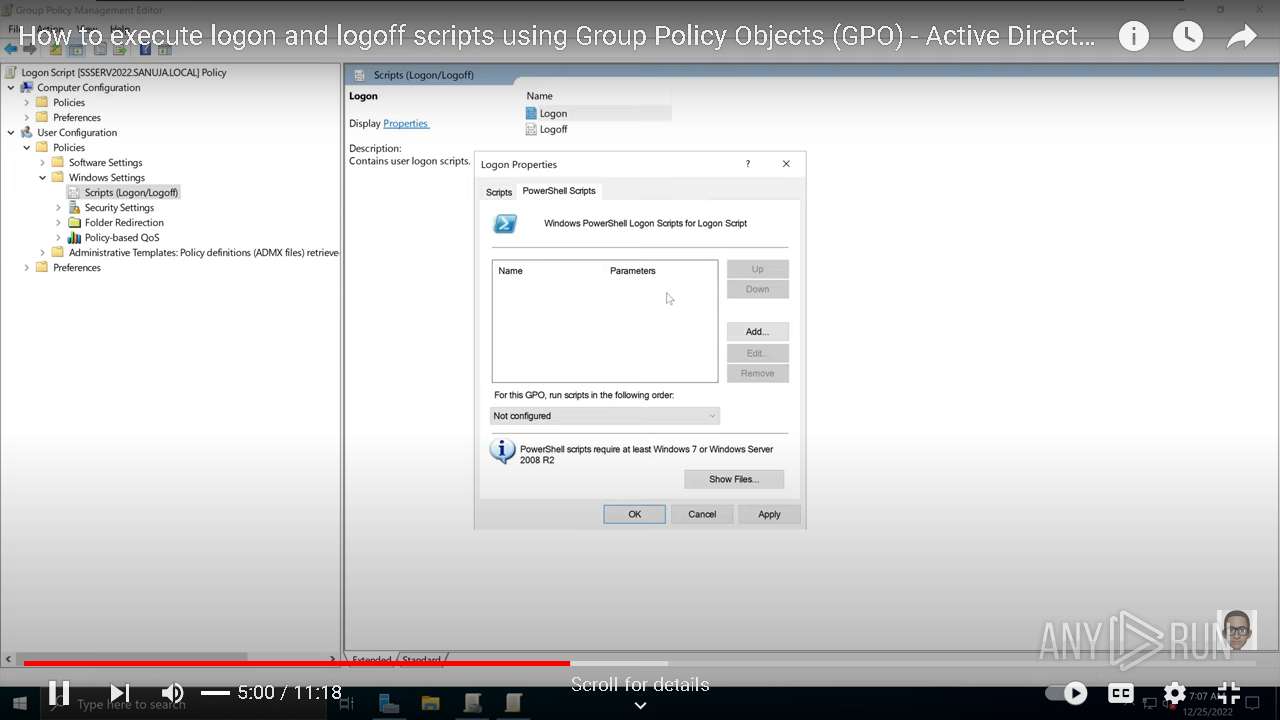Toggle closed captions with the CC icon
The width and height of the screenshot is (1280, 720).
pos(1121,692)
